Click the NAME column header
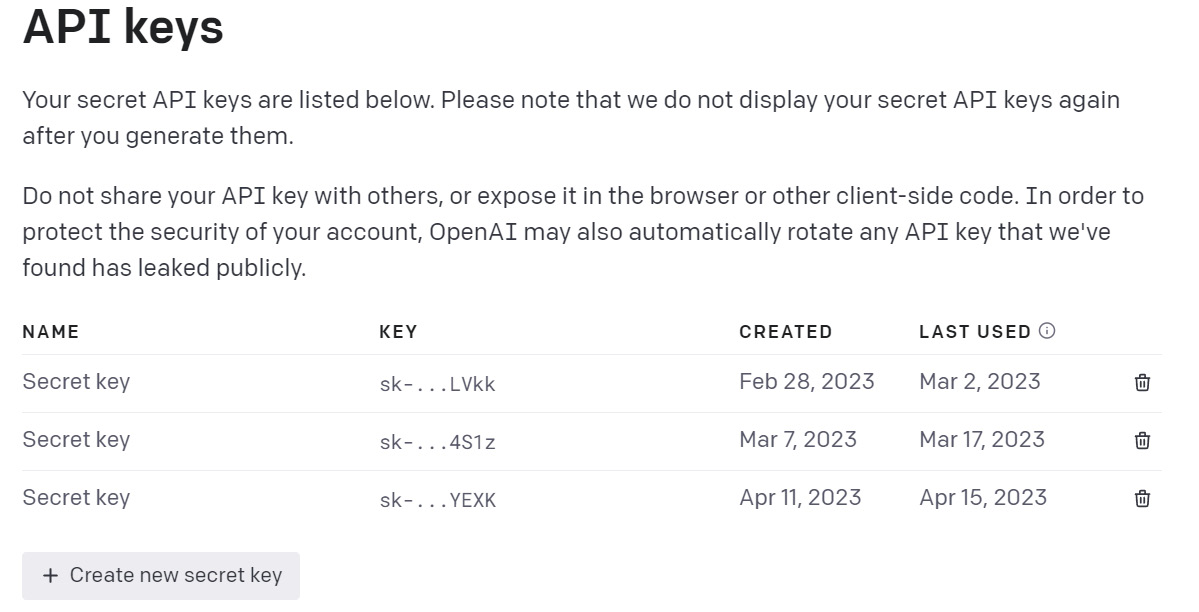This screenshot has width=1199, height=612. pyautogui.click(x=50, y=332)
